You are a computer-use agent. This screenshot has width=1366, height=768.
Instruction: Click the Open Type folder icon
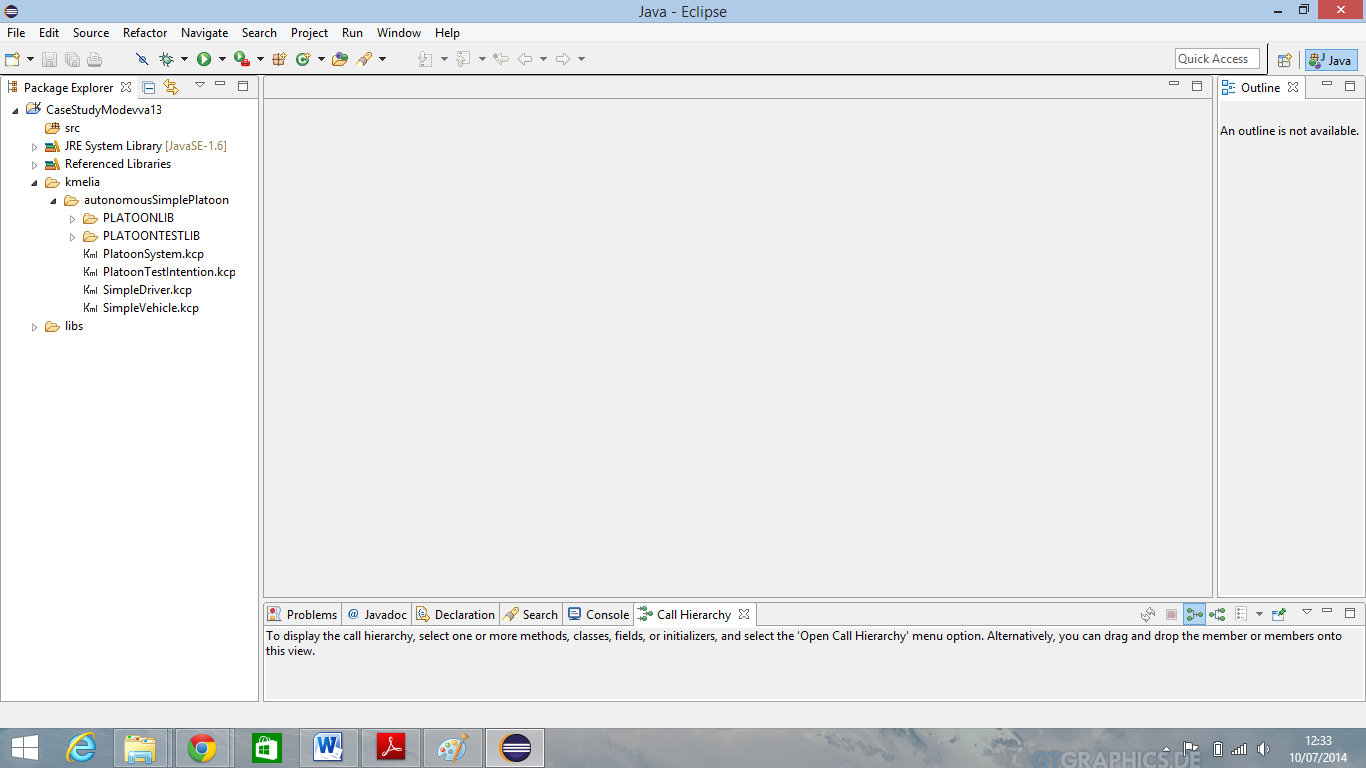click(x=340, y=59)
